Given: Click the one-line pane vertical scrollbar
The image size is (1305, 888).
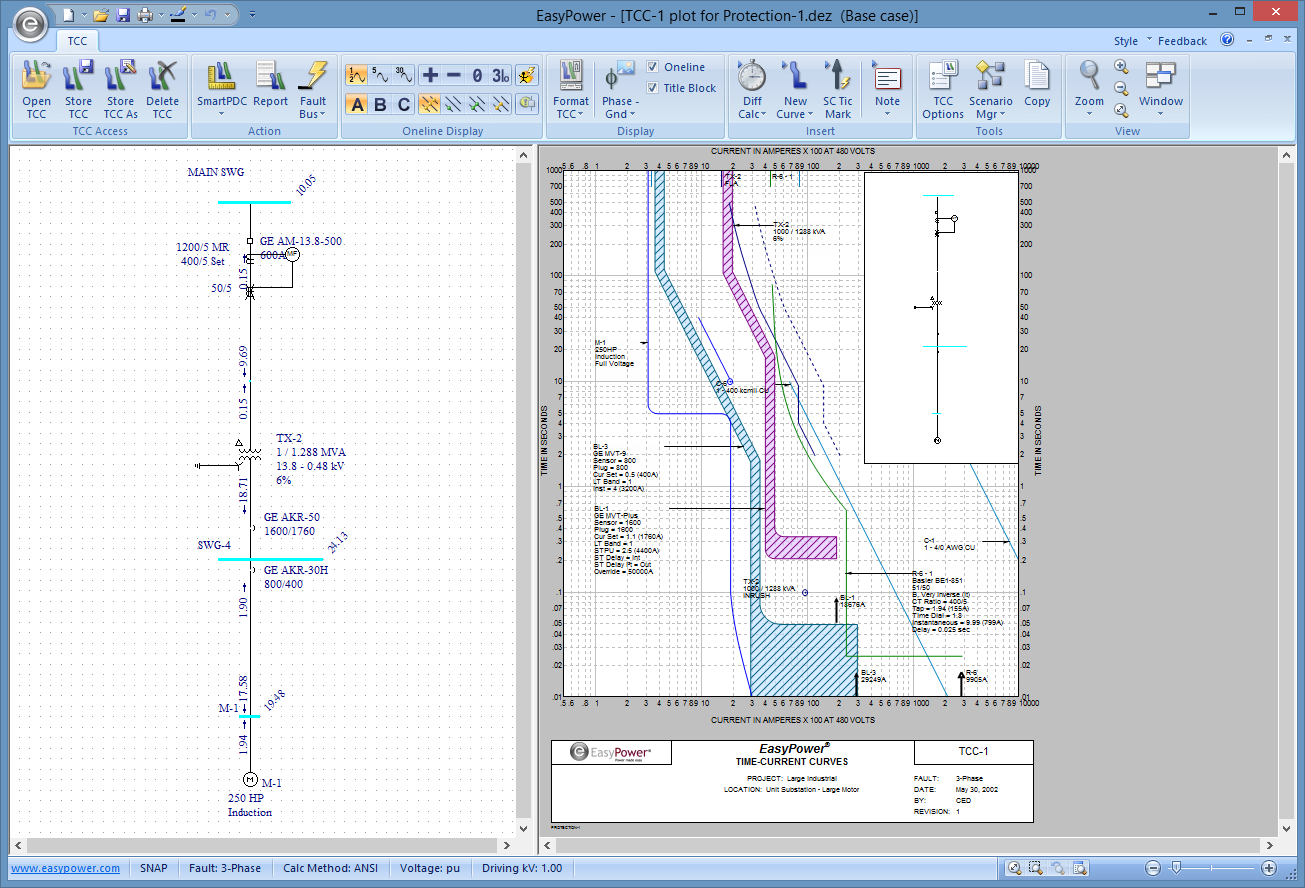Looking at the screenshot, I should (x=523, y=492).
